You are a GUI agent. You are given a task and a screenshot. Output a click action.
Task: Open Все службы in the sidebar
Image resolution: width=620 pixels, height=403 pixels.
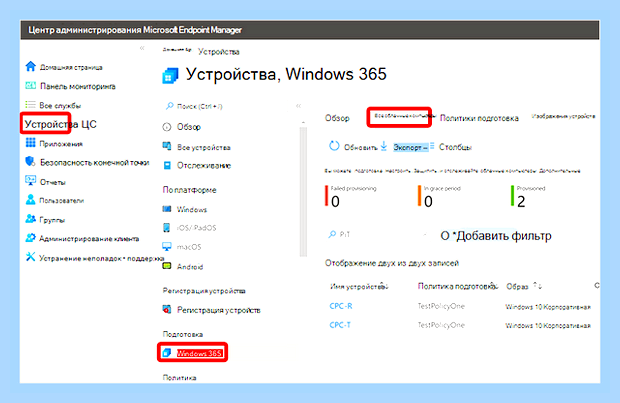[53, 106]
